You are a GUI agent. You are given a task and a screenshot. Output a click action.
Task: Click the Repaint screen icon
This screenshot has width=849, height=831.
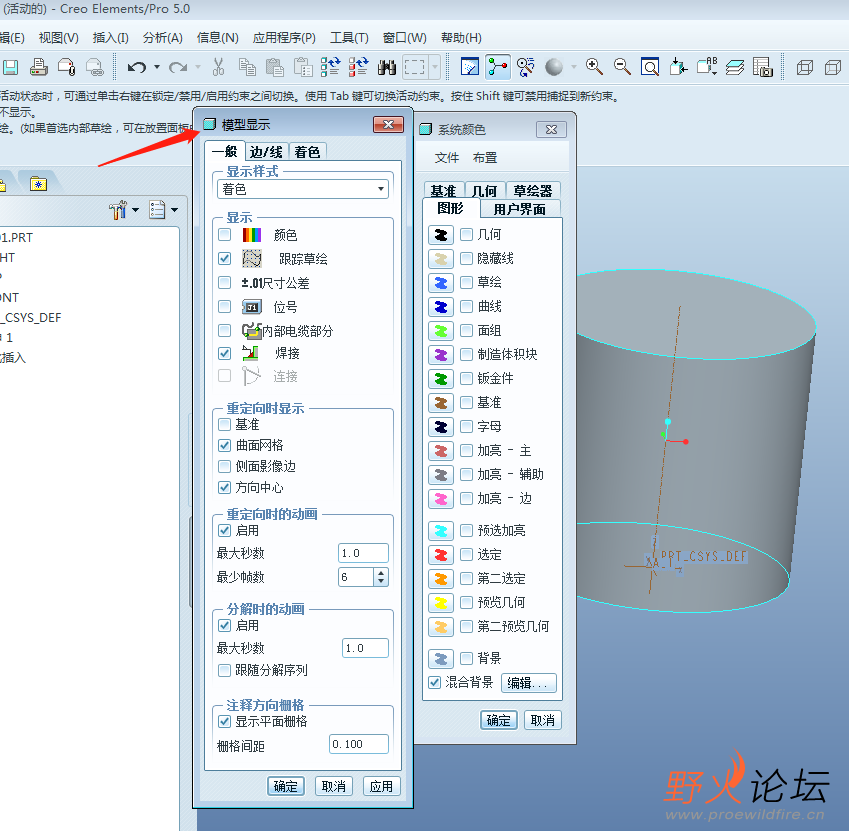click(x=470, y=67)
